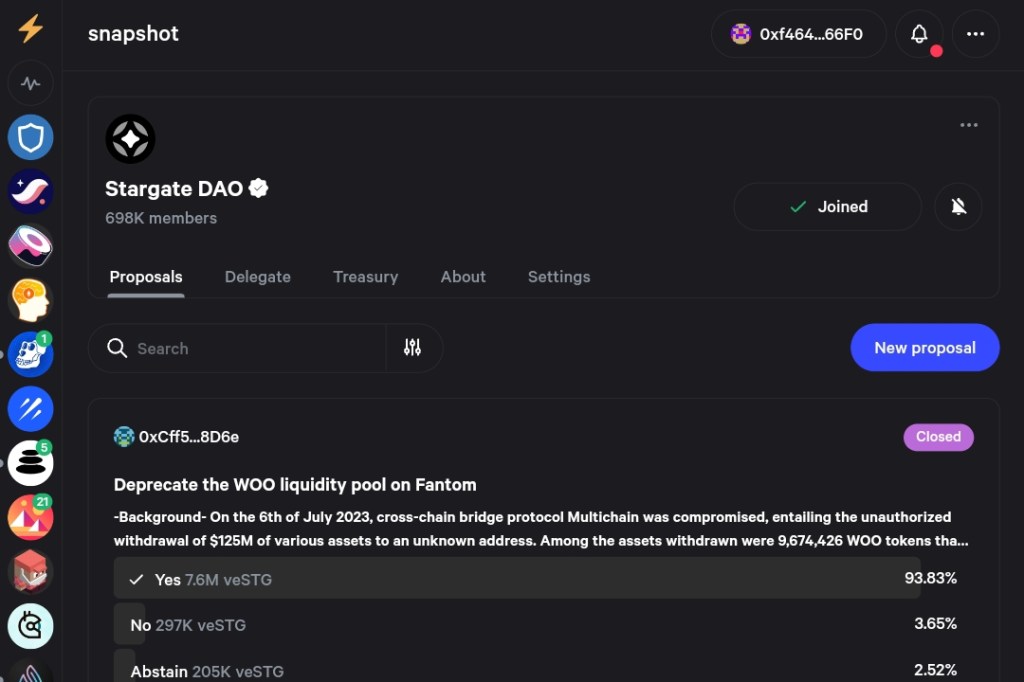Open the stacked stones space with badge 5

click(30, 463)
